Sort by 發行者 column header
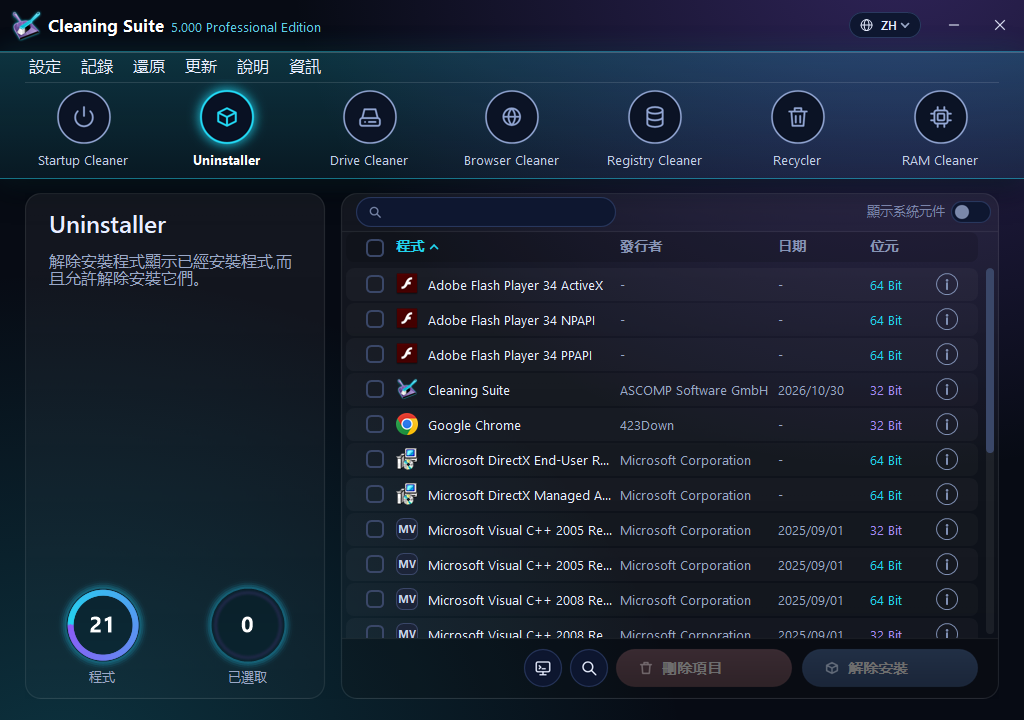This screenshot has height=720, width=1024. click(641, 246)
